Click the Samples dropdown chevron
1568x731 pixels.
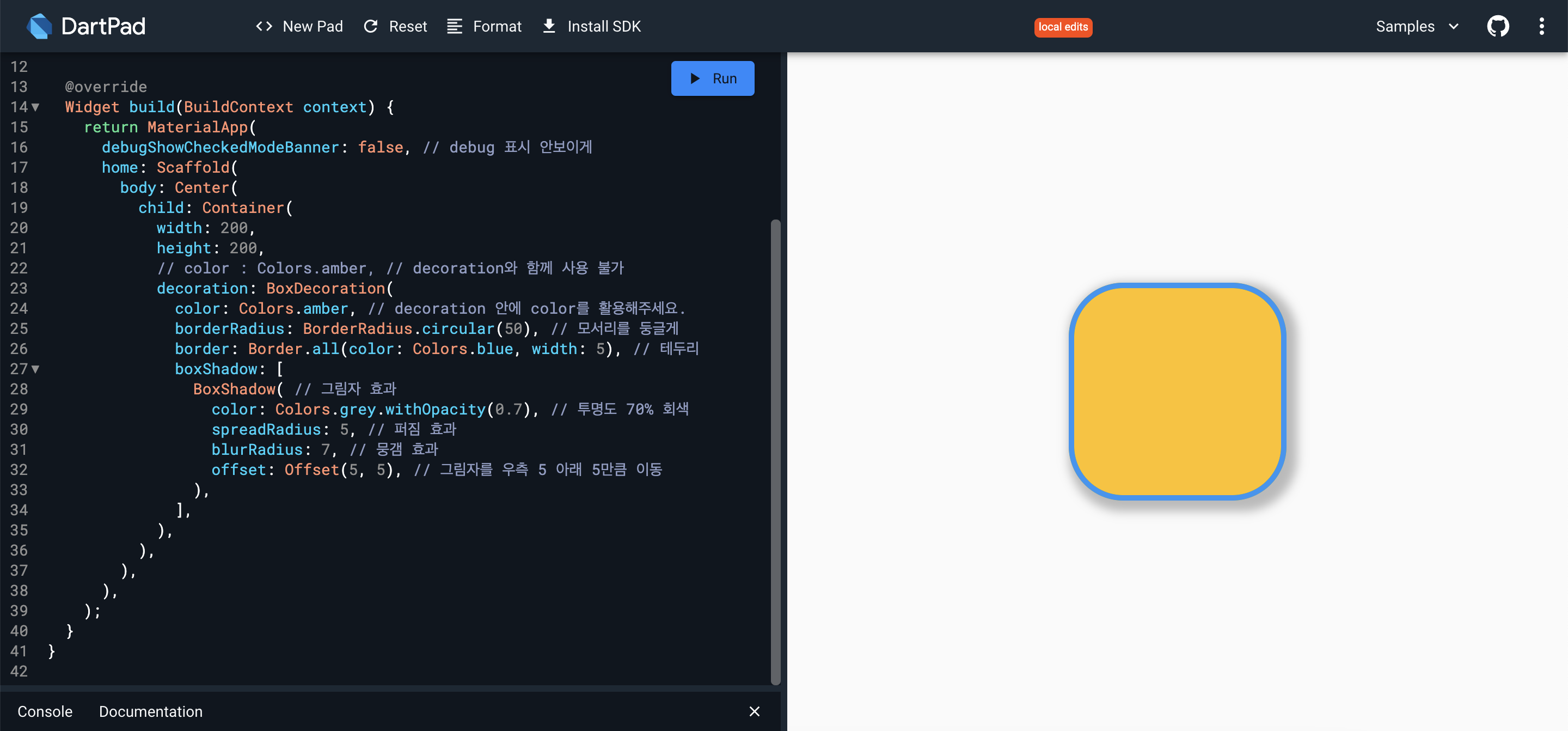tap(1454, 26)
